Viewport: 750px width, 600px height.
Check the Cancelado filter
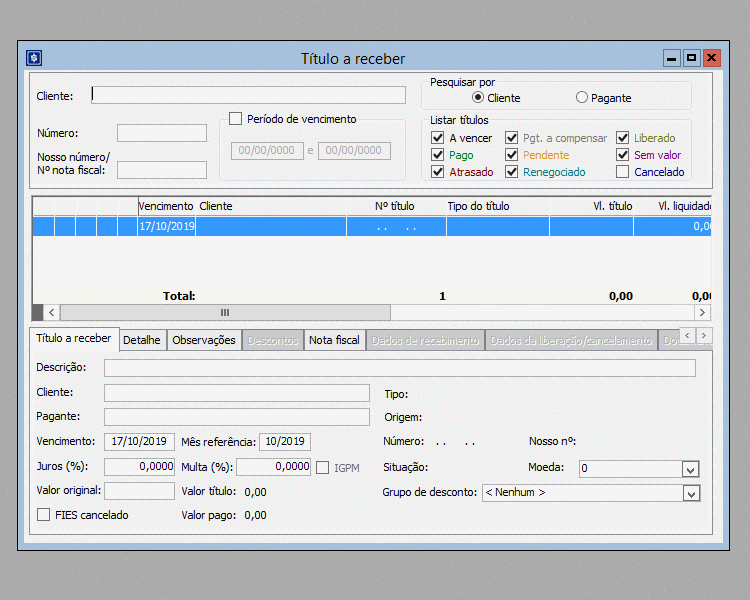point(623,172)
